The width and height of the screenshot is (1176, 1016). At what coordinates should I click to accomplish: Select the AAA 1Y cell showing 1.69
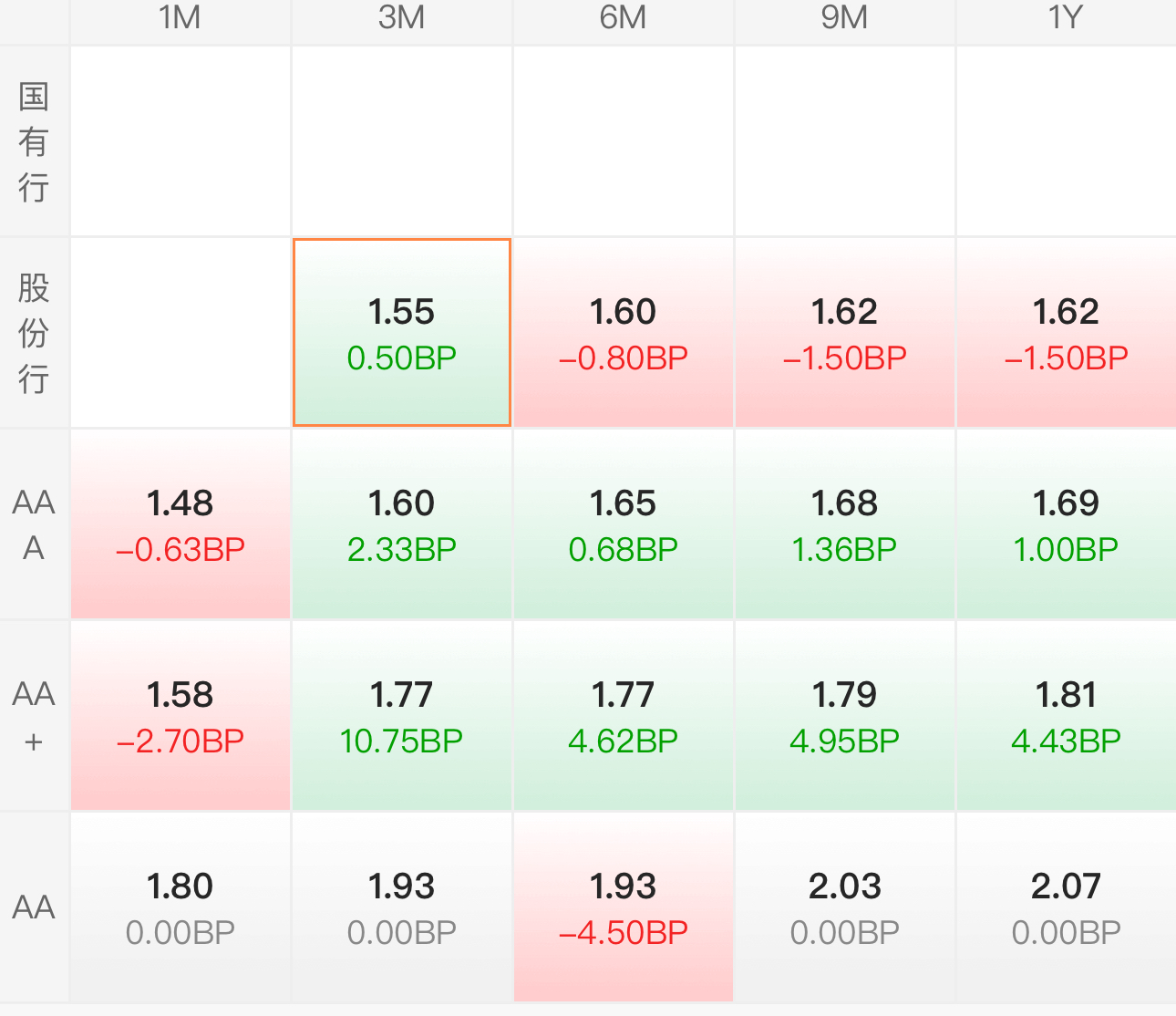[1065, 524]
